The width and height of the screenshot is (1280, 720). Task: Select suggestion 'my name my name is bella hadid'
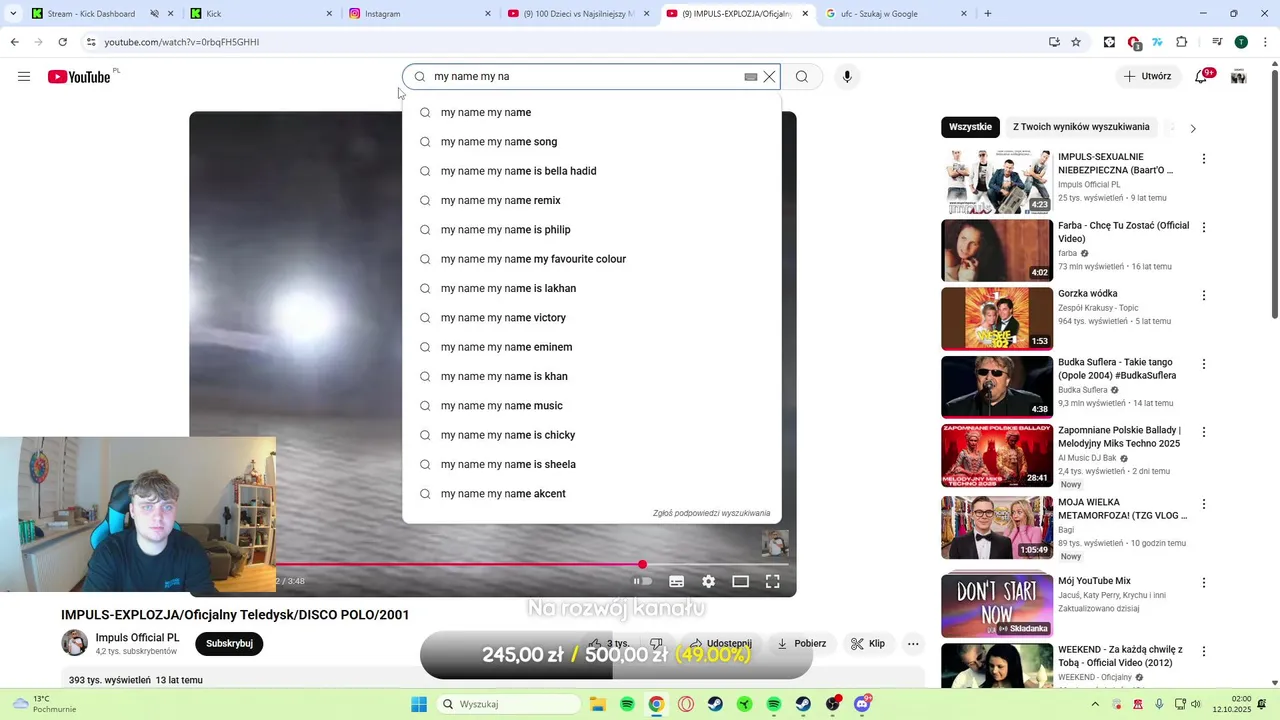592,171
